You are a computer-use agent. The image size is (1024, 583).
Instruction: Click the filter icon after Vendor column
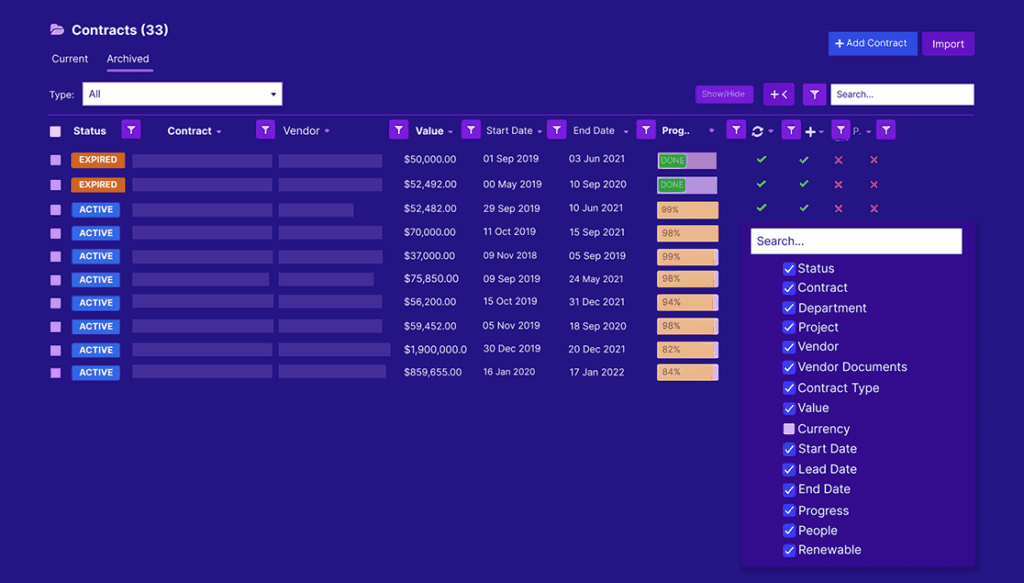[x=398, y=130]
